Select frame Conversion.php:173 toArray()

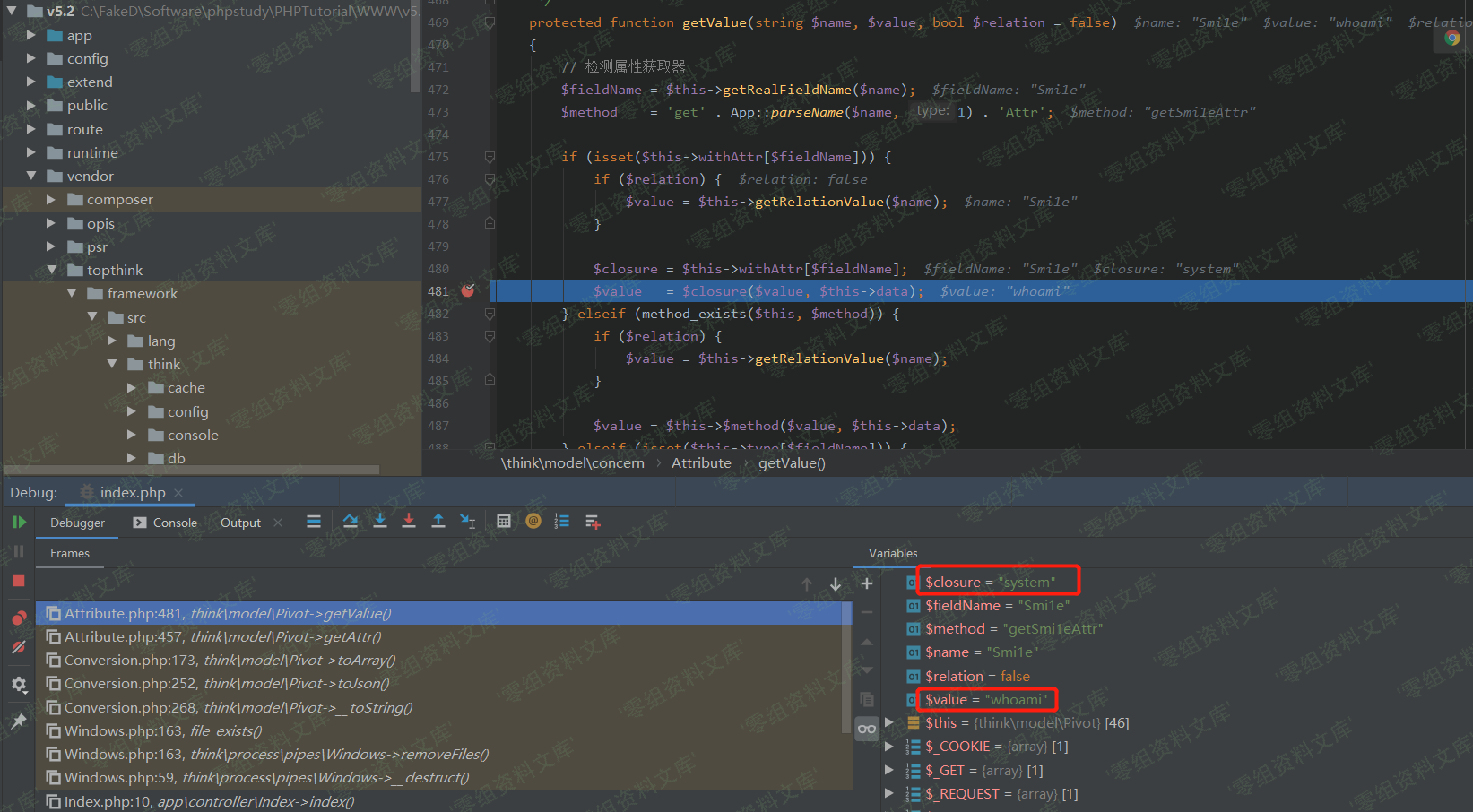pos(230,661)
